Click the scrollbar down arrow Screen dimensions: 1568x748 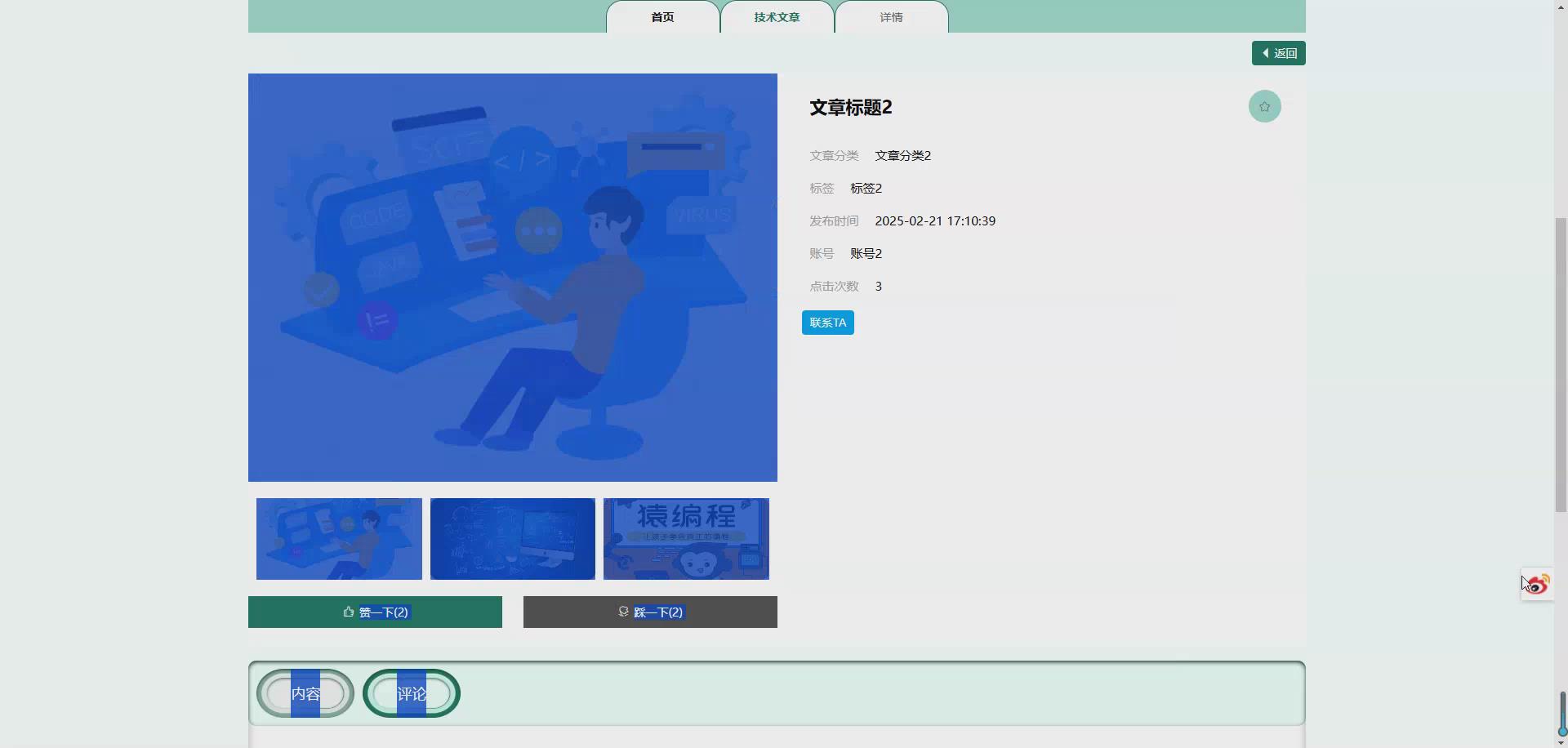pyautogui.click(x=1561, y=742)
